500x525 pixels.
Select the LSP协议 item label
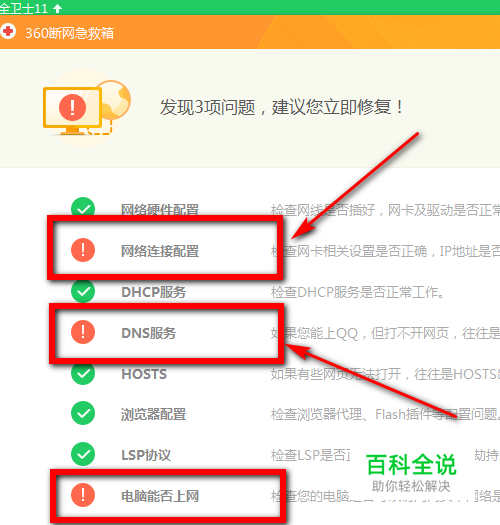tap(146, 455)
